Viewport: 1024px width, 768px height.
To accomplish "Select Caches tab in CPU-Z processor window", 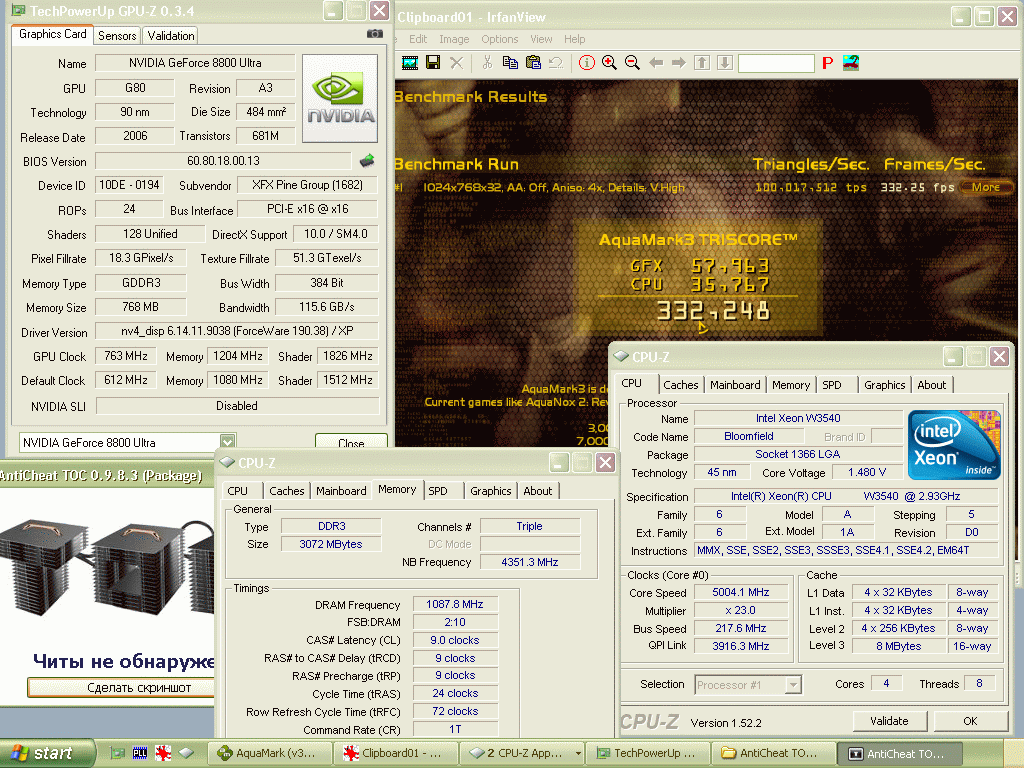I will [x=680, y=385].
